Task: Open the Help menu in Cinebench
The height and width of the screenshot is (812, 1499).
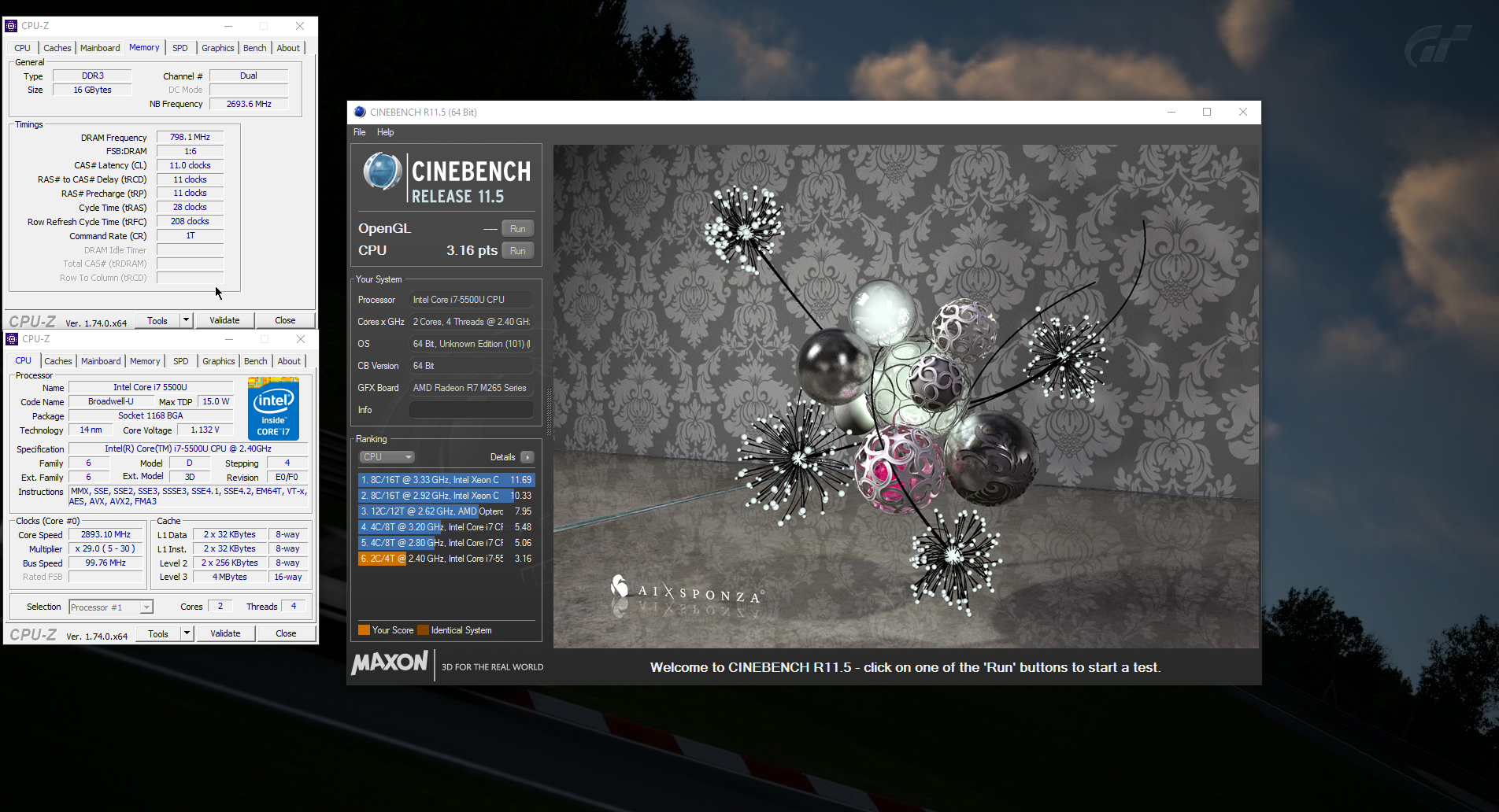Action: point(385,132)
